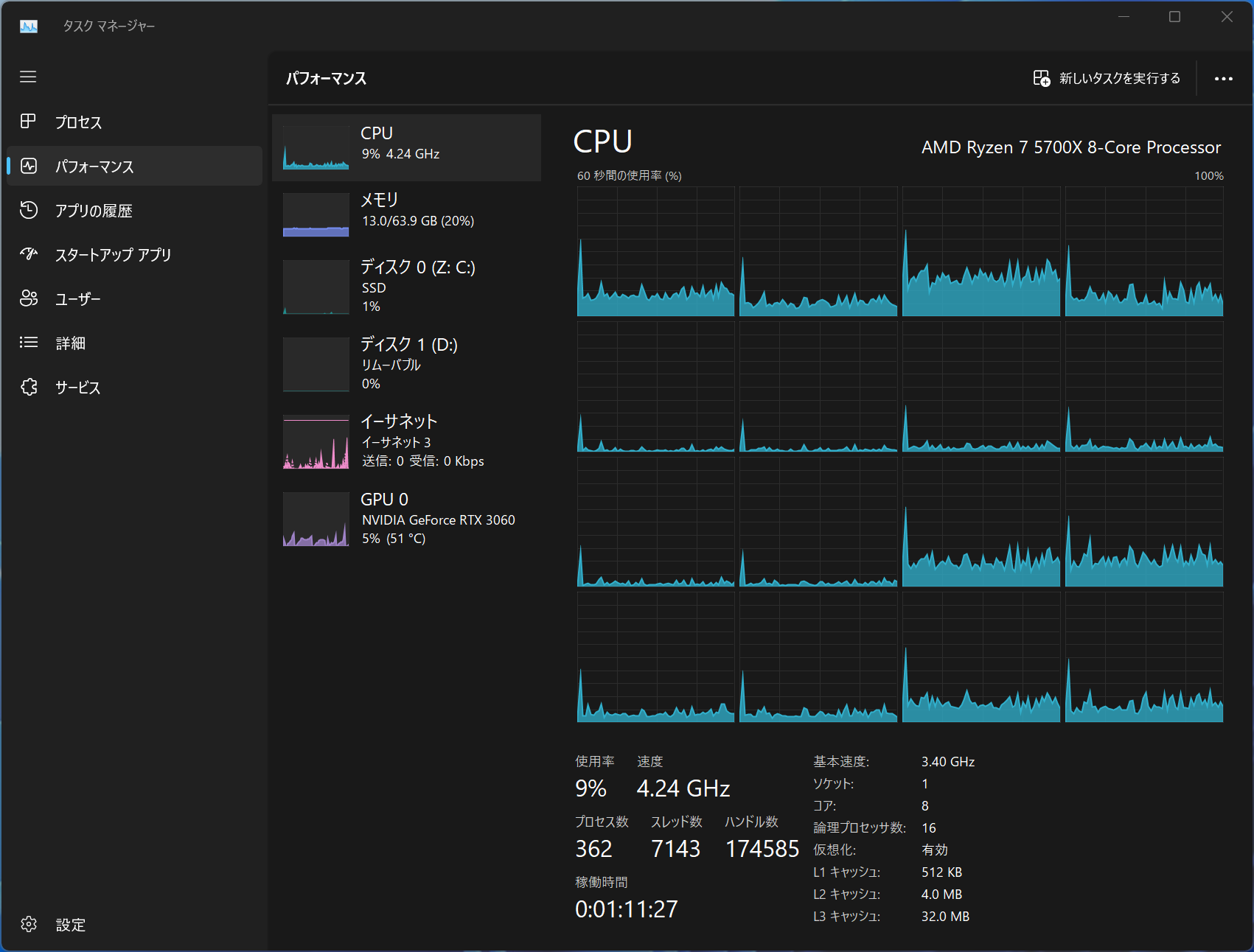Select パフォーマンス in the sidebar
The width and height of the screenshot is (1254, 952).
click(x=134, y=166)
